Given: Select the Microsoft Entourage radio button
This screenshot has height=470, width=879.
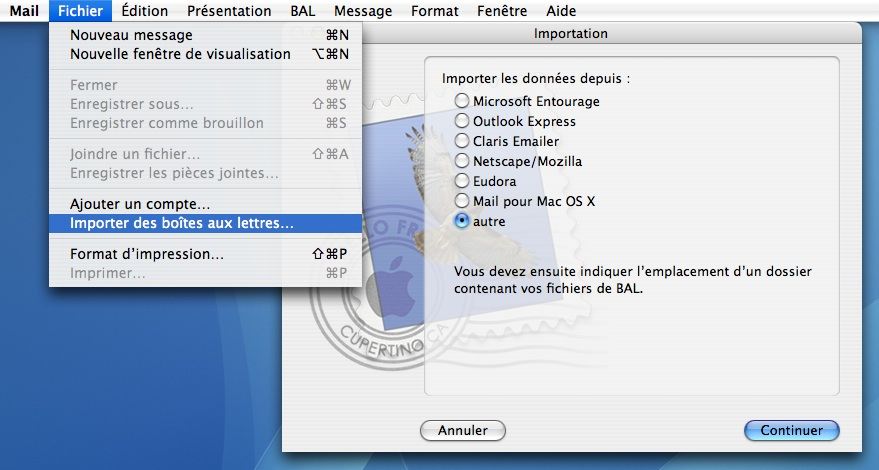Looking at the screenshot, I should pos(461,101).
